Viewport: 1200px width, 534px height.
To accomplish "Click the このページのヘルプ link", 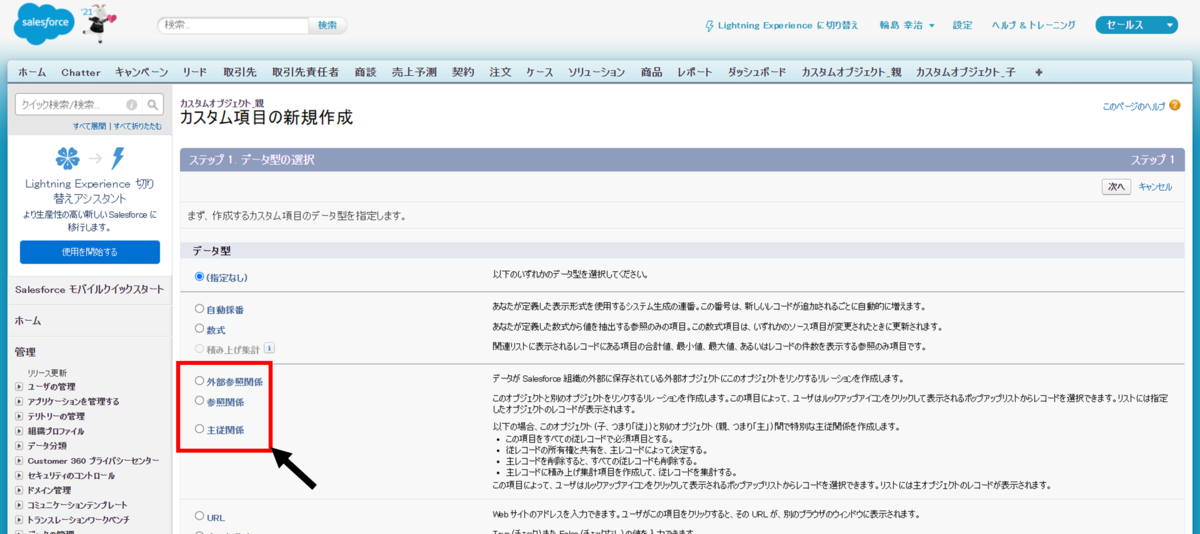I will click(x=1134, y=105).
